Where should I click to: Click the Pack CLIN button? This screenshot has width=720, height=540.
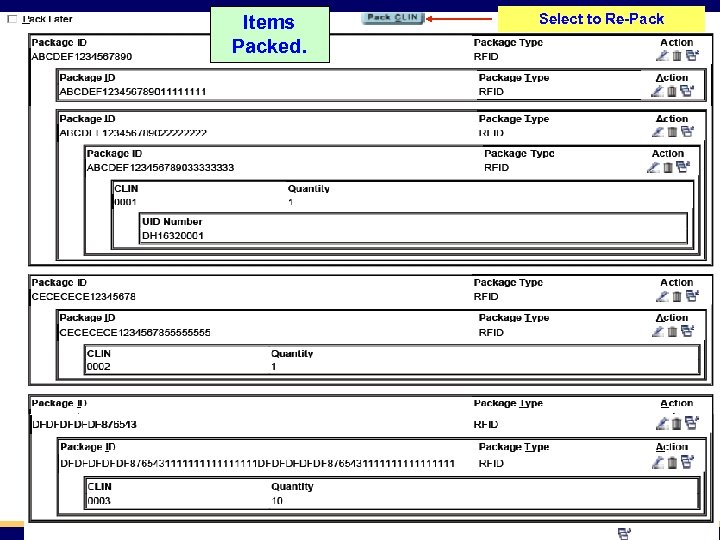pos(392,18)
